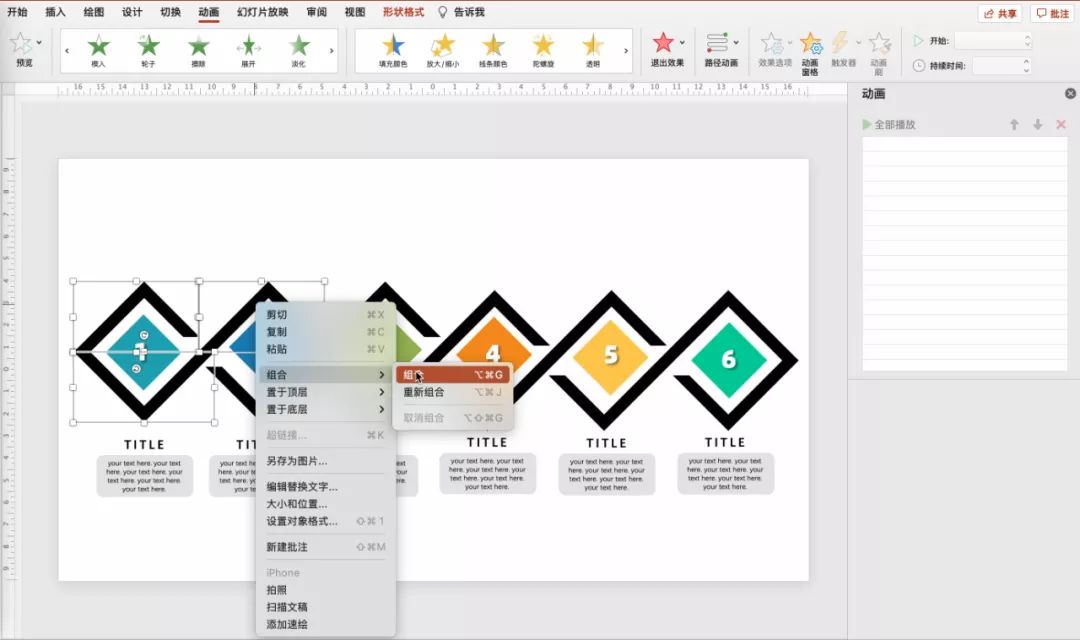Viewport: 1080px width, 640px height.
Task: Click inside the 持续时间 duration field
Action: point(997,65)
